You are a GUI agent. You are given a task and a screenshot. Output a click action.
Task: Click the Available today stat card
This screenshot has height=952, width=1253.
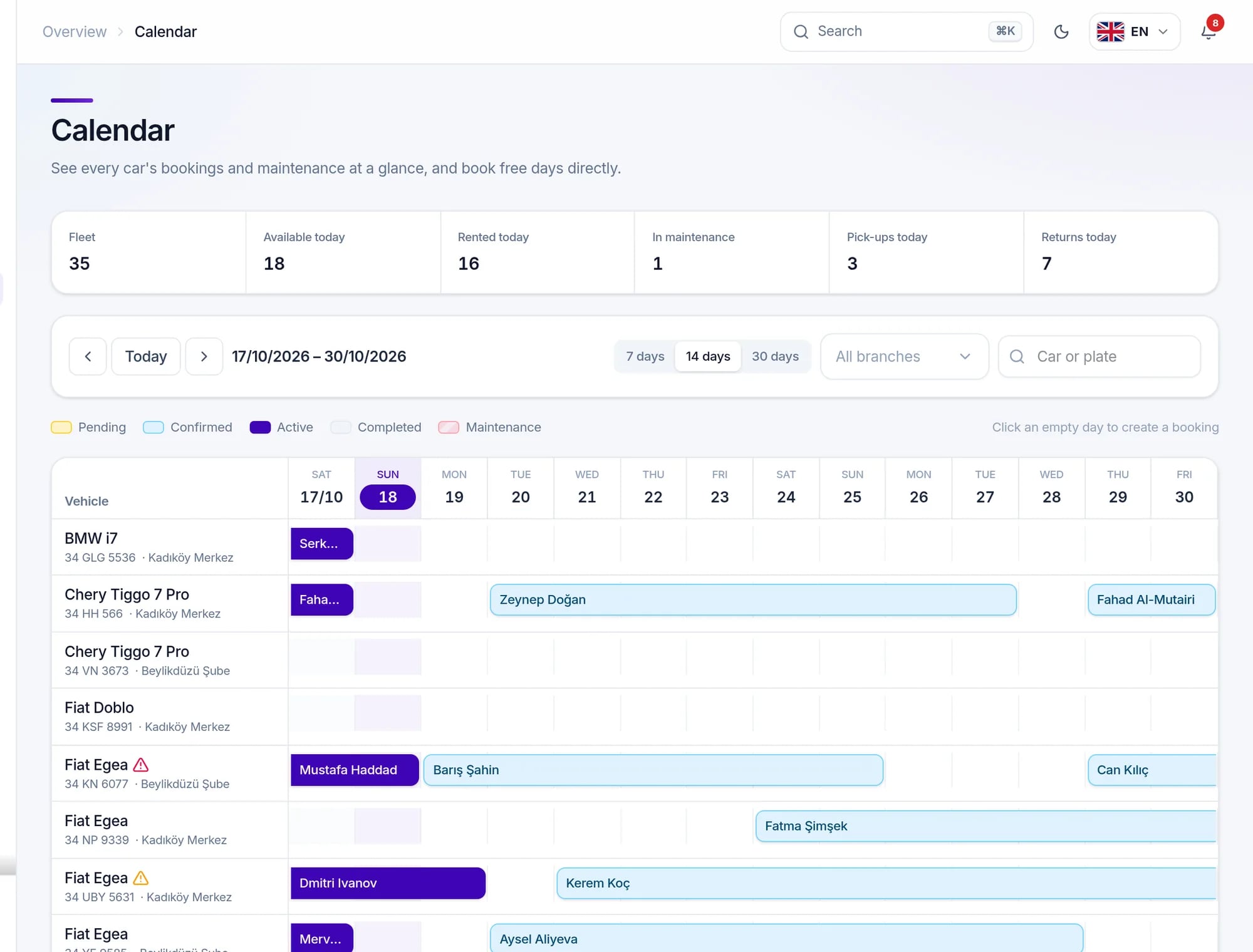(343, 252)
